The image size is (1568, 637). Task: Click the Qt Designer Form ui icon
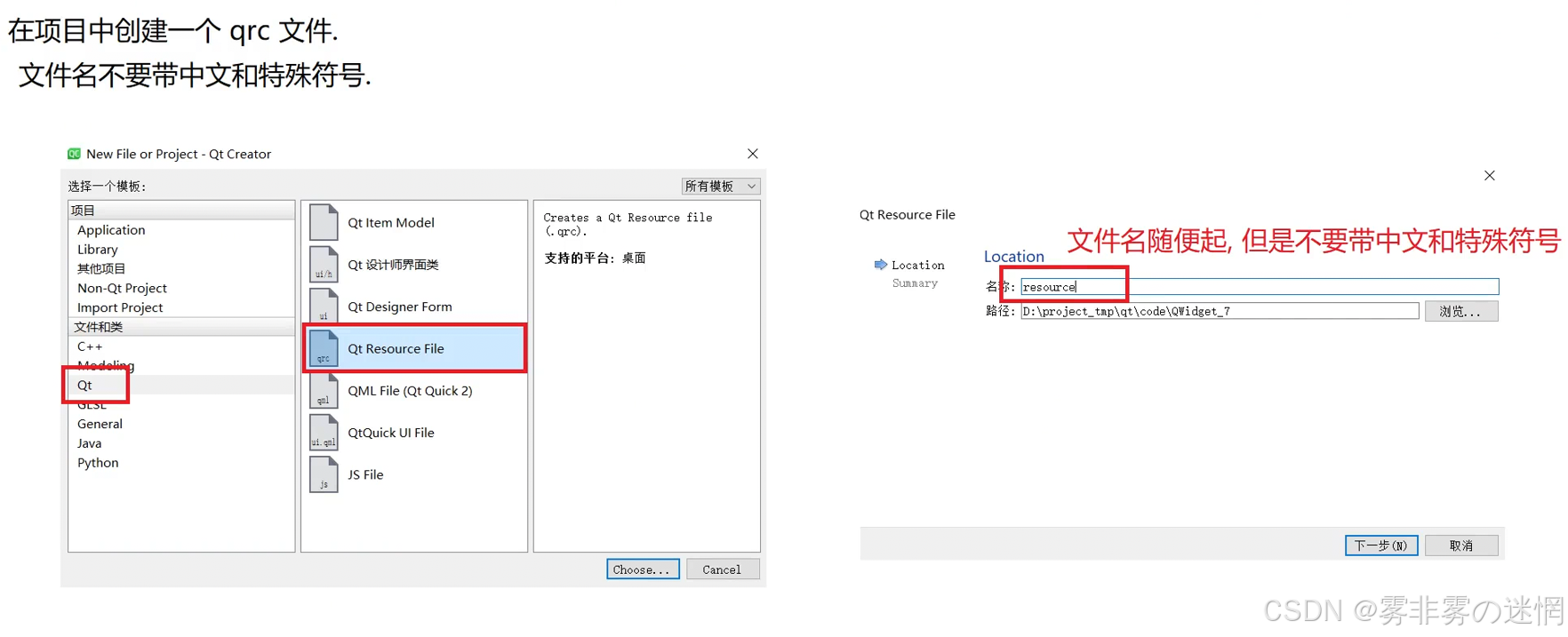[324, 307]
